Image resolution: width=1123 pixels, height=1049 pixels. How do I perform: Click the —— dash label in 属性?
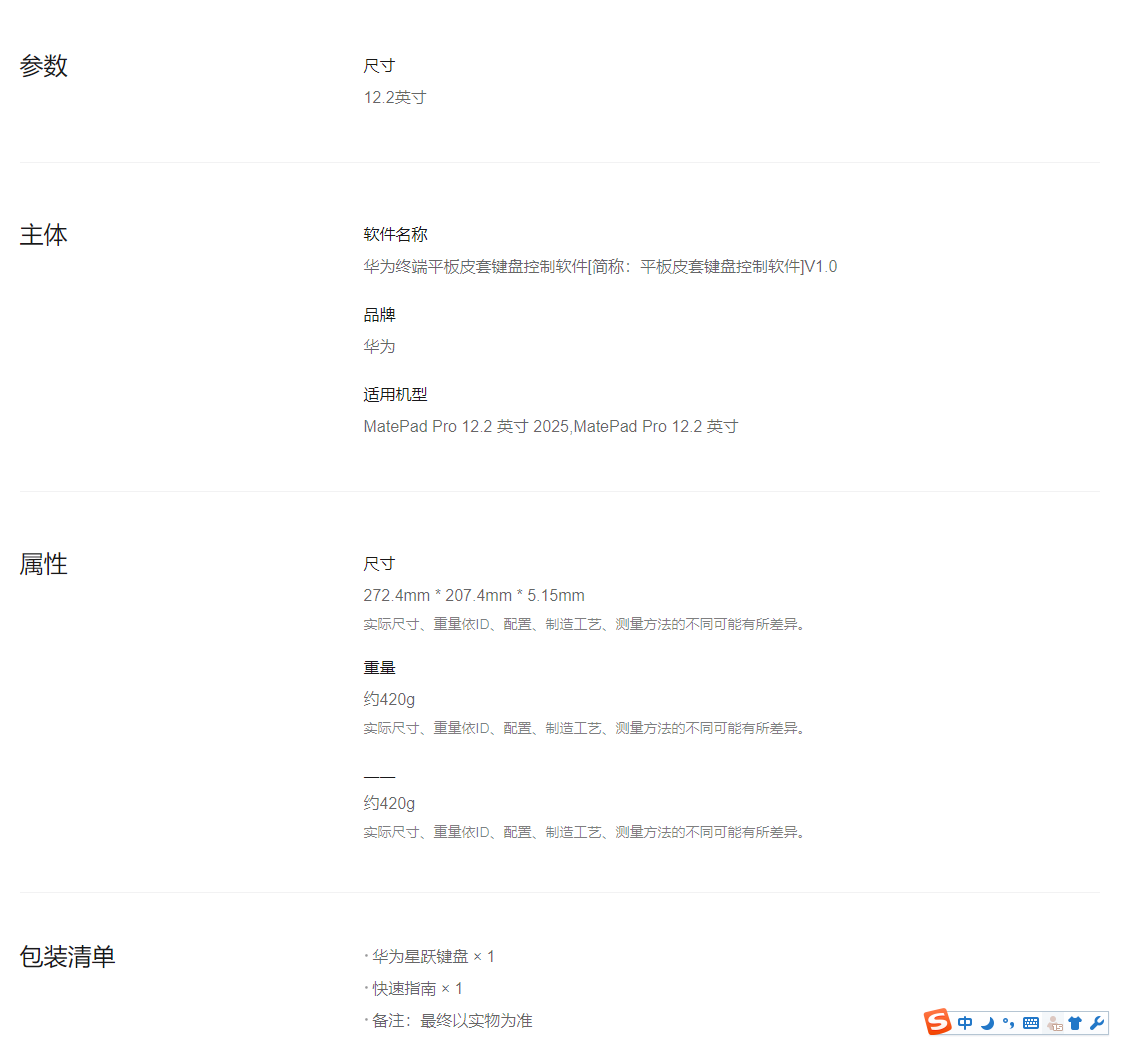(x=379, y=776)
